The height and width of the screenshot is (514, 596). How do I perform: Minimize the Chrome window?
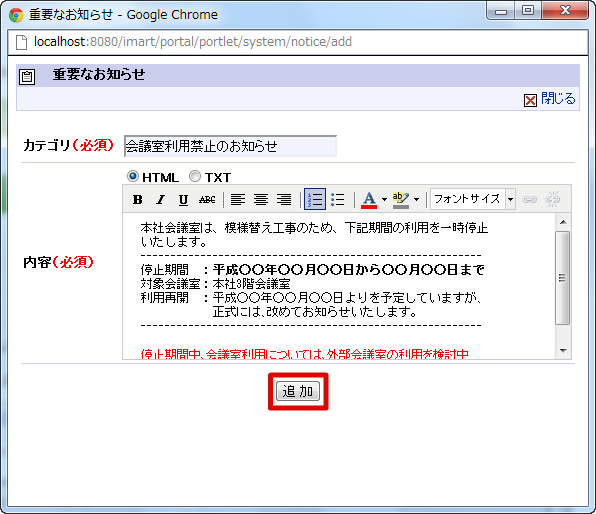coord(501,11)
